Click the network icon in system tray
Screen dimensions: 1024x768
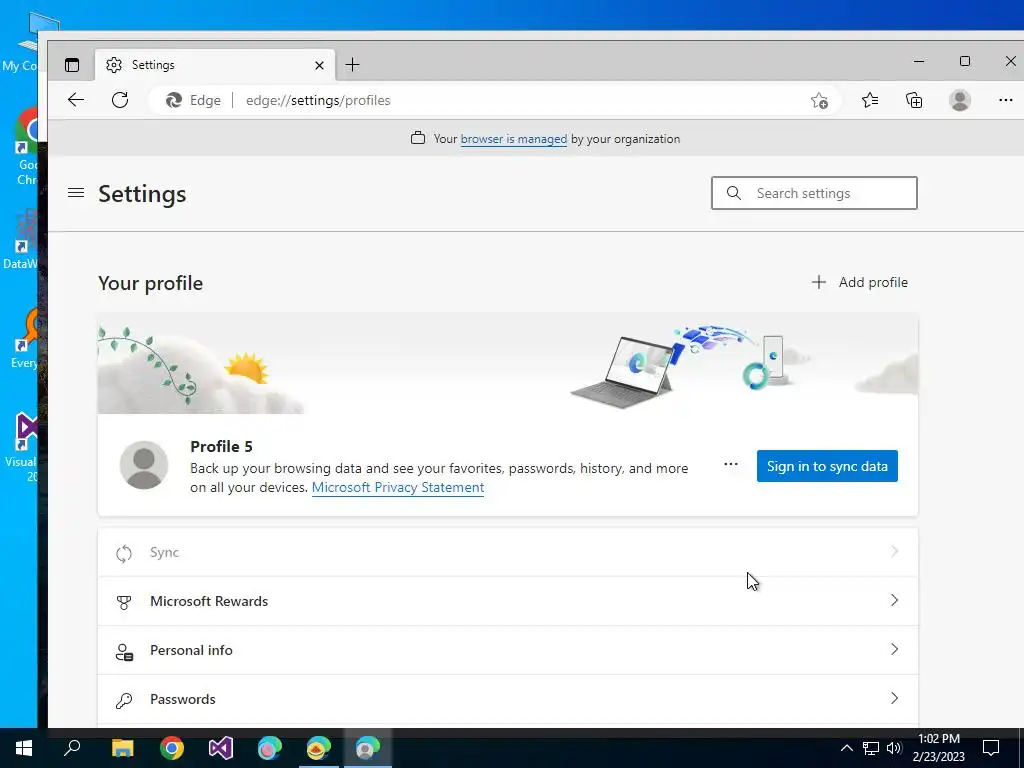point(871,748)
